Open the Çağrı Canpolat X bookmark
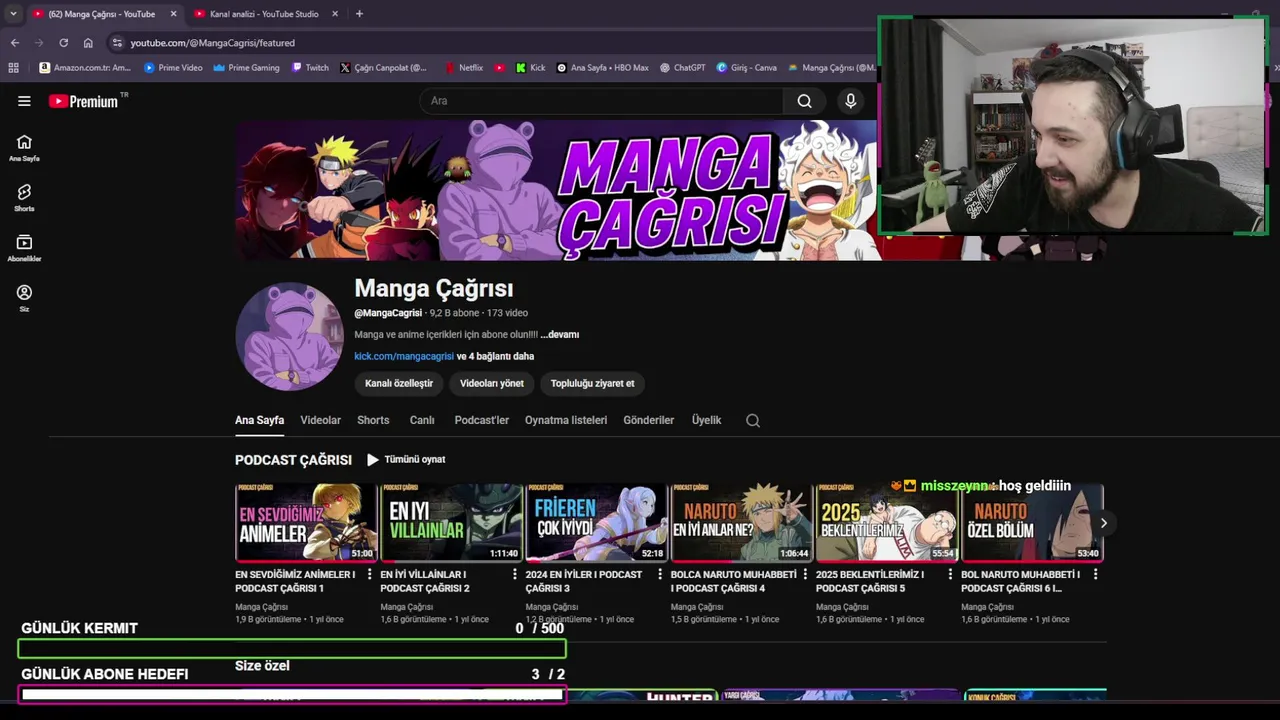Image resolution: width=1280 pixels, height=720 pixels. coord(383,68)
